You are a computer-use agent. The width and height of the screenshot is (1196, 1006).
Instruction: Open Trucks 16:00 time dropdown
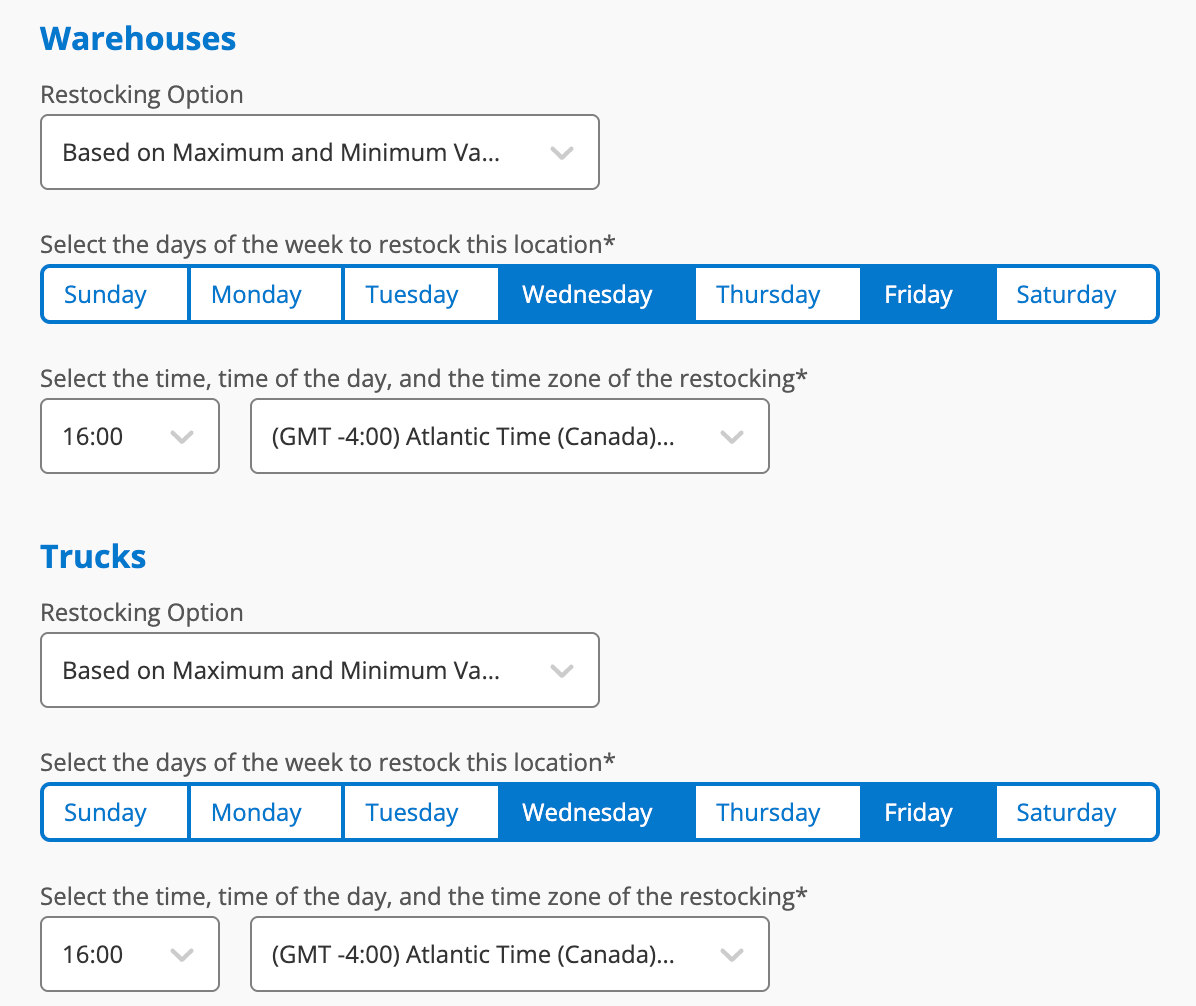point(130,954)
